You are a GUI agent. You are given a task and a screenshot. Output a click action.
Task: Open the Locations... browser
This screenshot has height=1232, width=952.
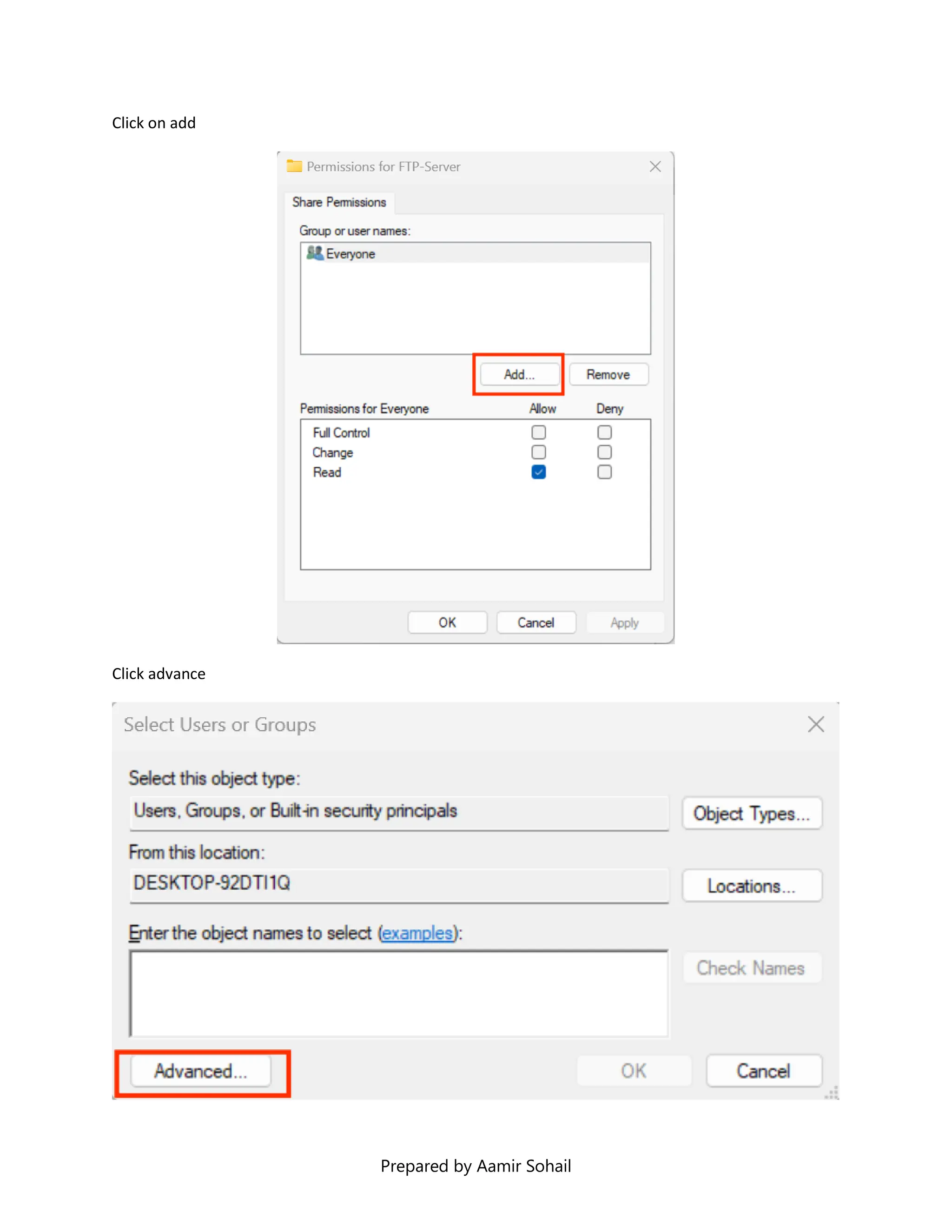[751, 886]
